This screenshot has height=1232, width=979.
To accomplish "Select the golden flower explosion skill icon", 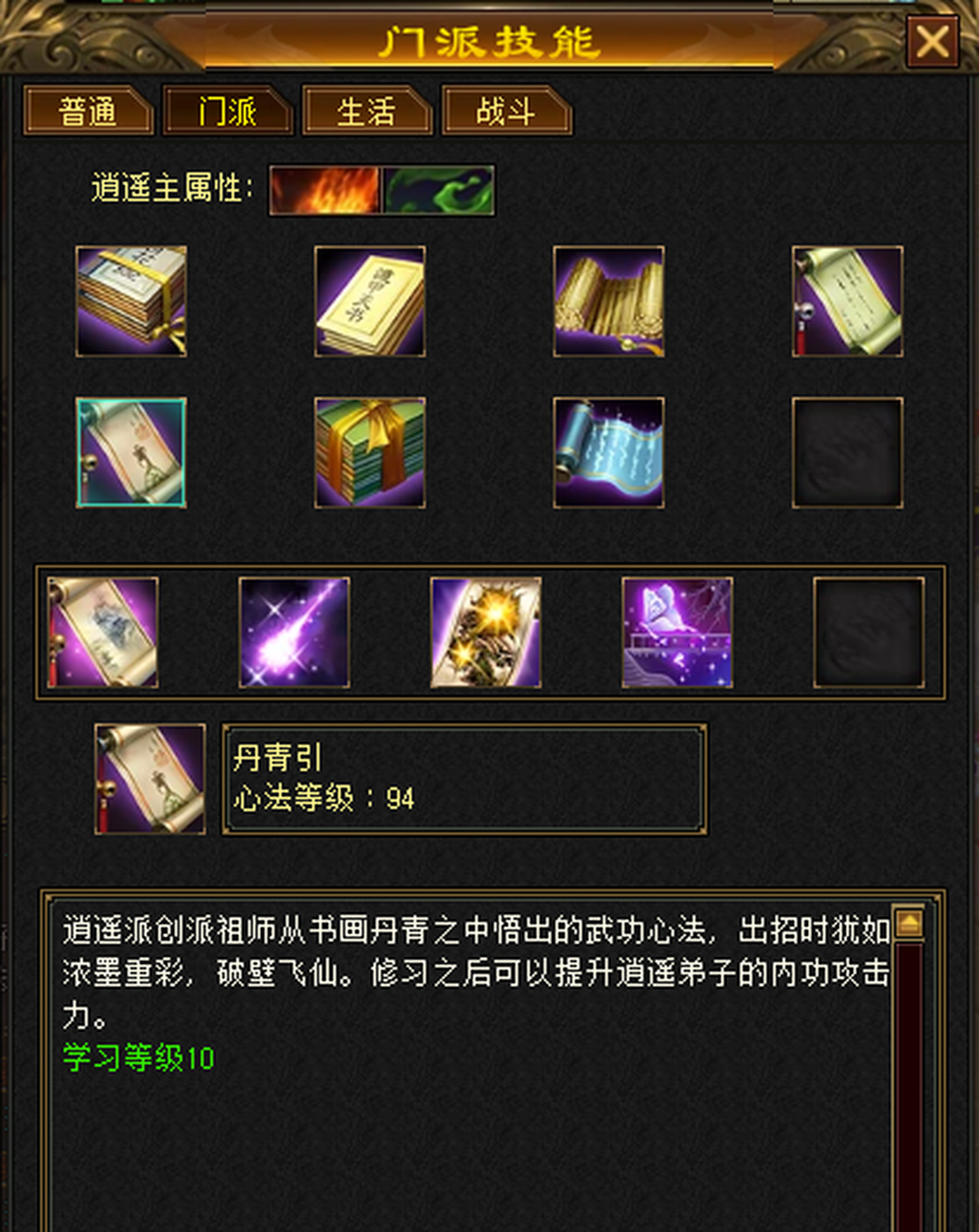I will [x=486, y=632].
